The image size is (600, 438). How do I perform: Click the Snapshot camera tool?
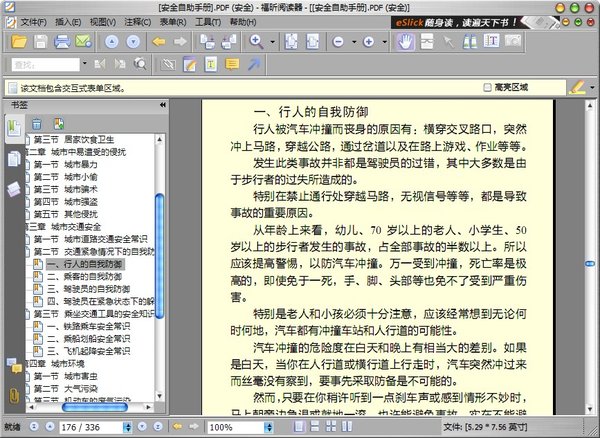[x=513, y=41]
